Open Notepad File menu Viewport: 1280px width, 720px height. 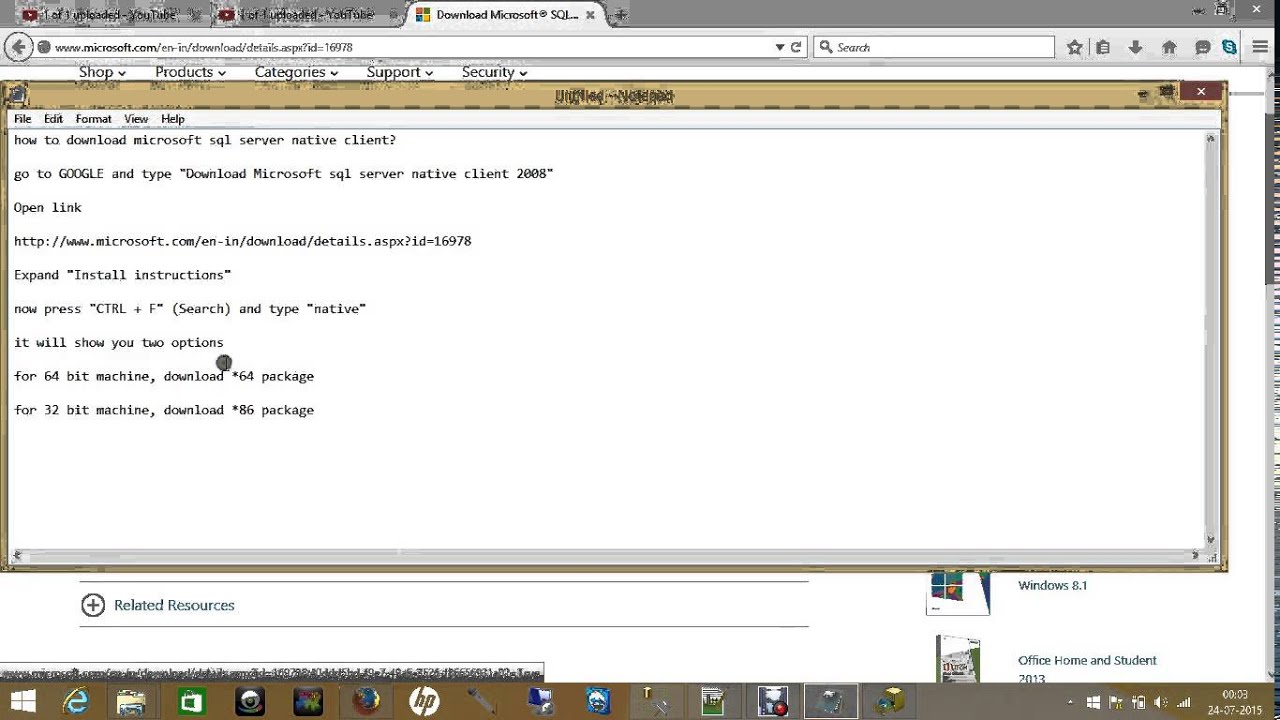click(22, 119)
